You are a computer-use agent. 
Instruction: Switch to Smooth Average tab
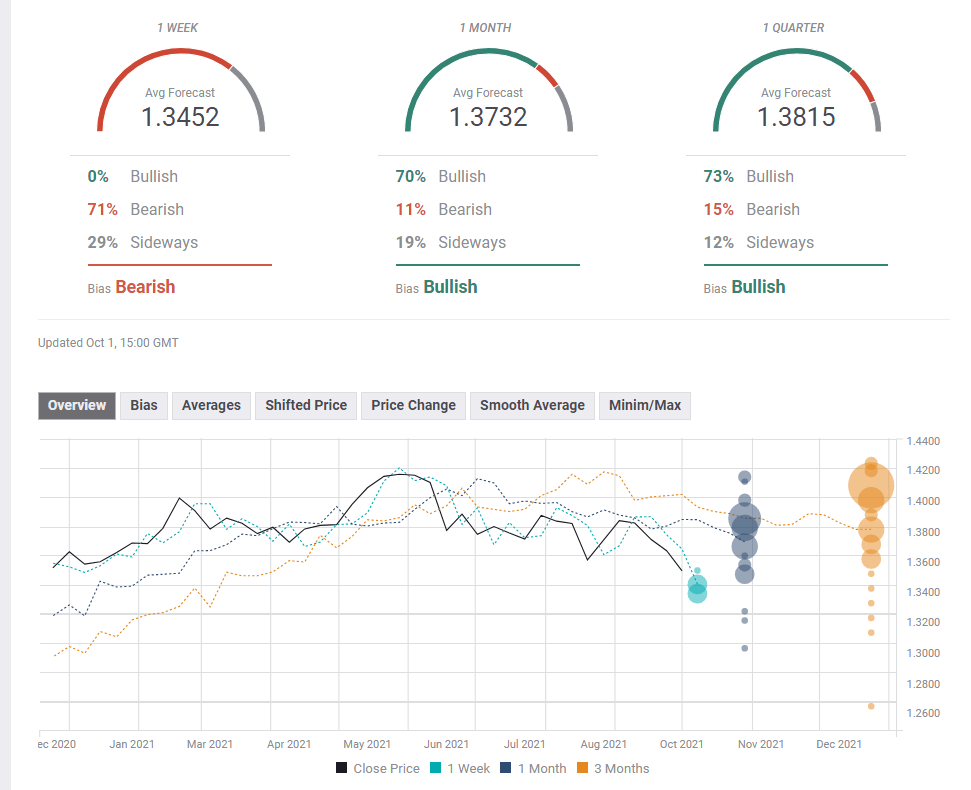[x=532, y=405]
